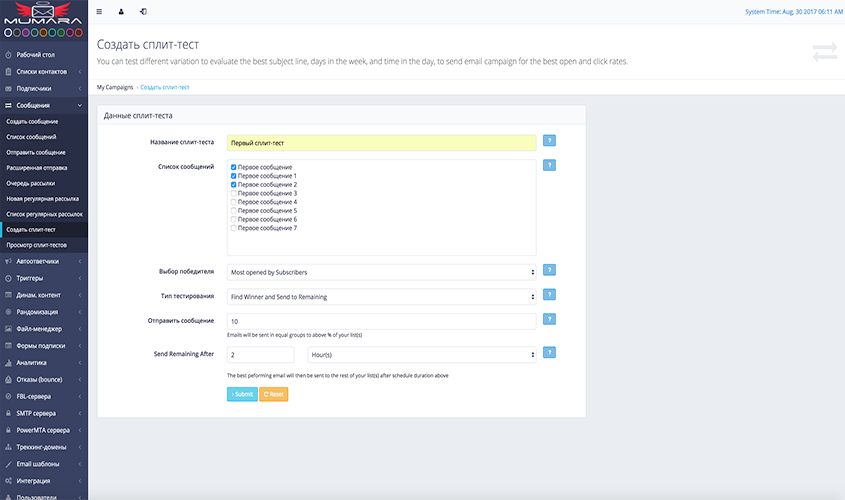This screenshot has height=500, width=845.
Task: Open Просмотр сплит-тестов in sidebar
Action: tap(37, 245)
